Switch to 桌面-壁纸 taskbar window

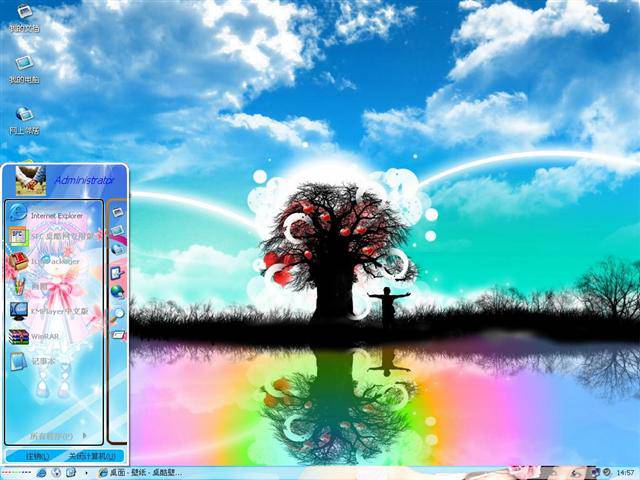point(140,473)
